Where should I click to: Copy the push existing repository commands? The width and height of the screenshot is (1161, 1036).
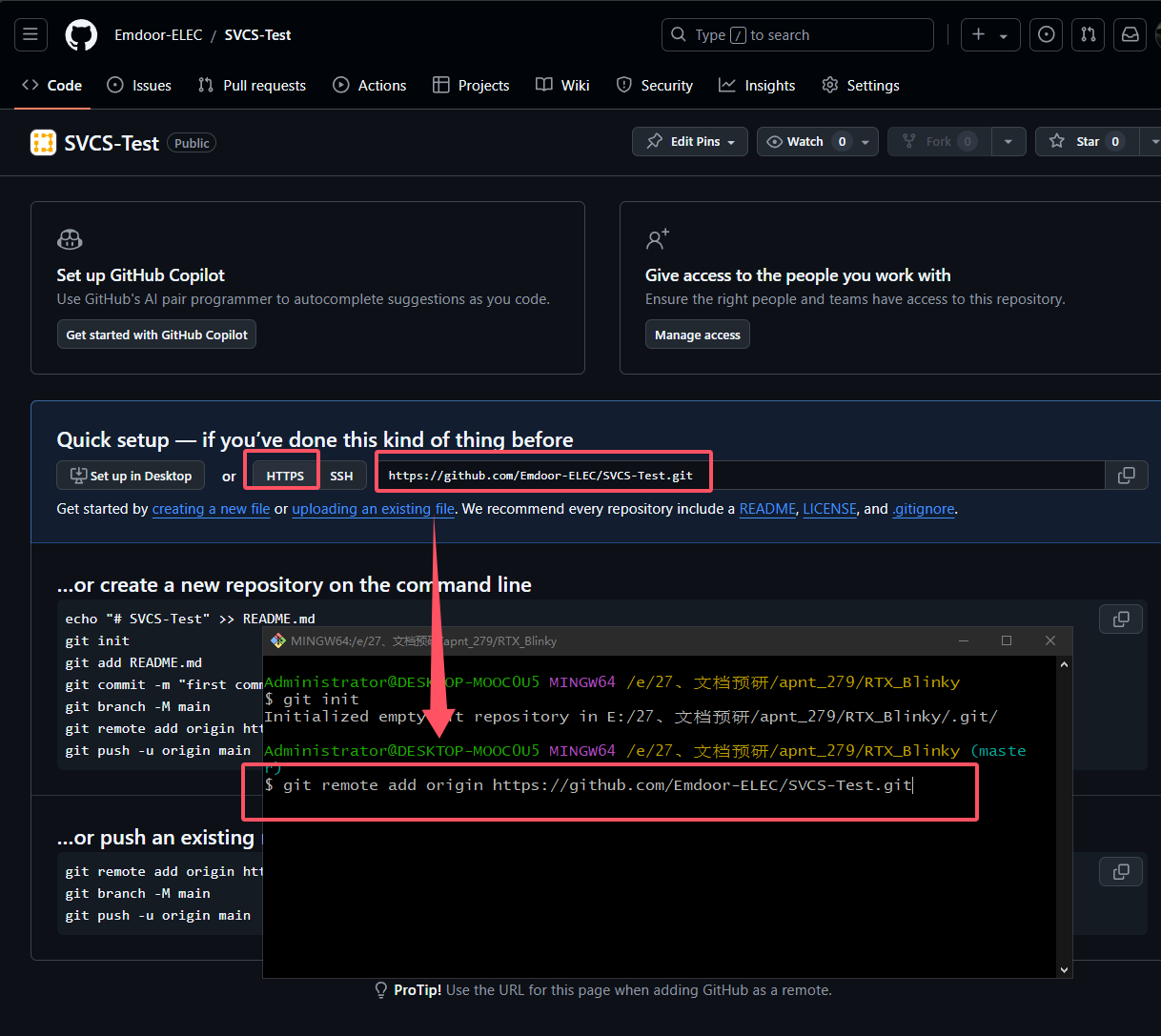pyautogui.click(x=1121, y=872)
